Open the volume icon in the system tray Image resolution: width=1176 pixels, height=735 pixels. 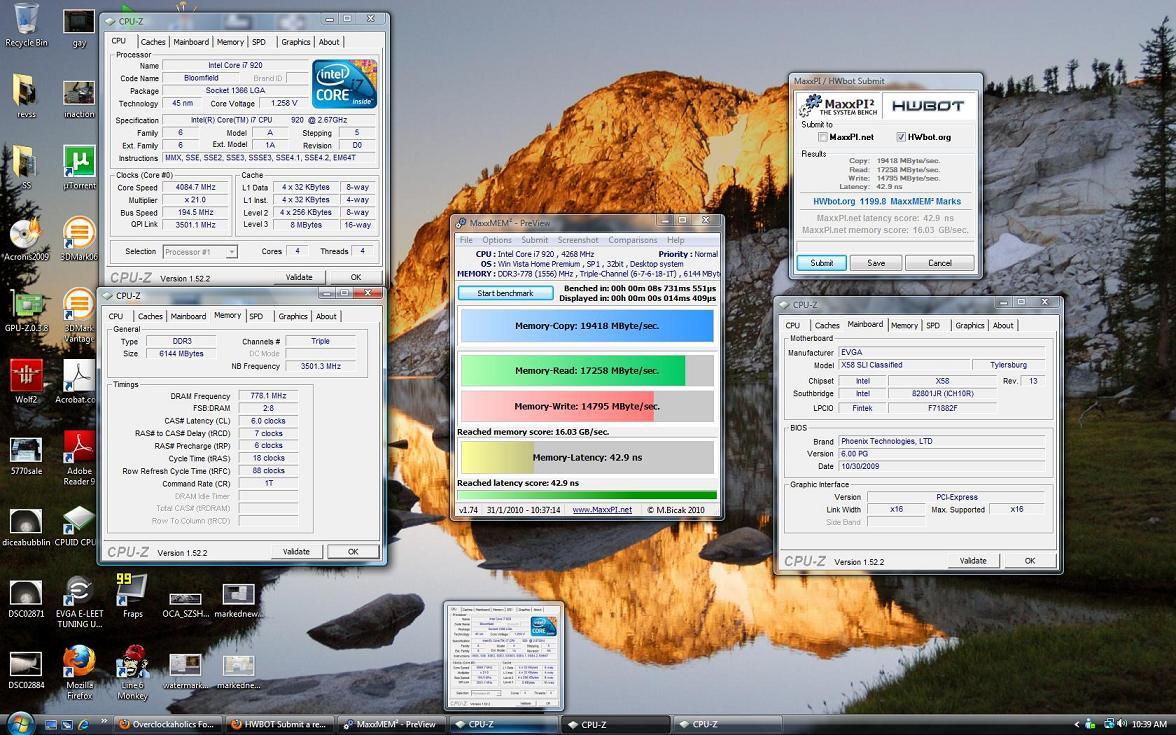(x=1122, y=724)
